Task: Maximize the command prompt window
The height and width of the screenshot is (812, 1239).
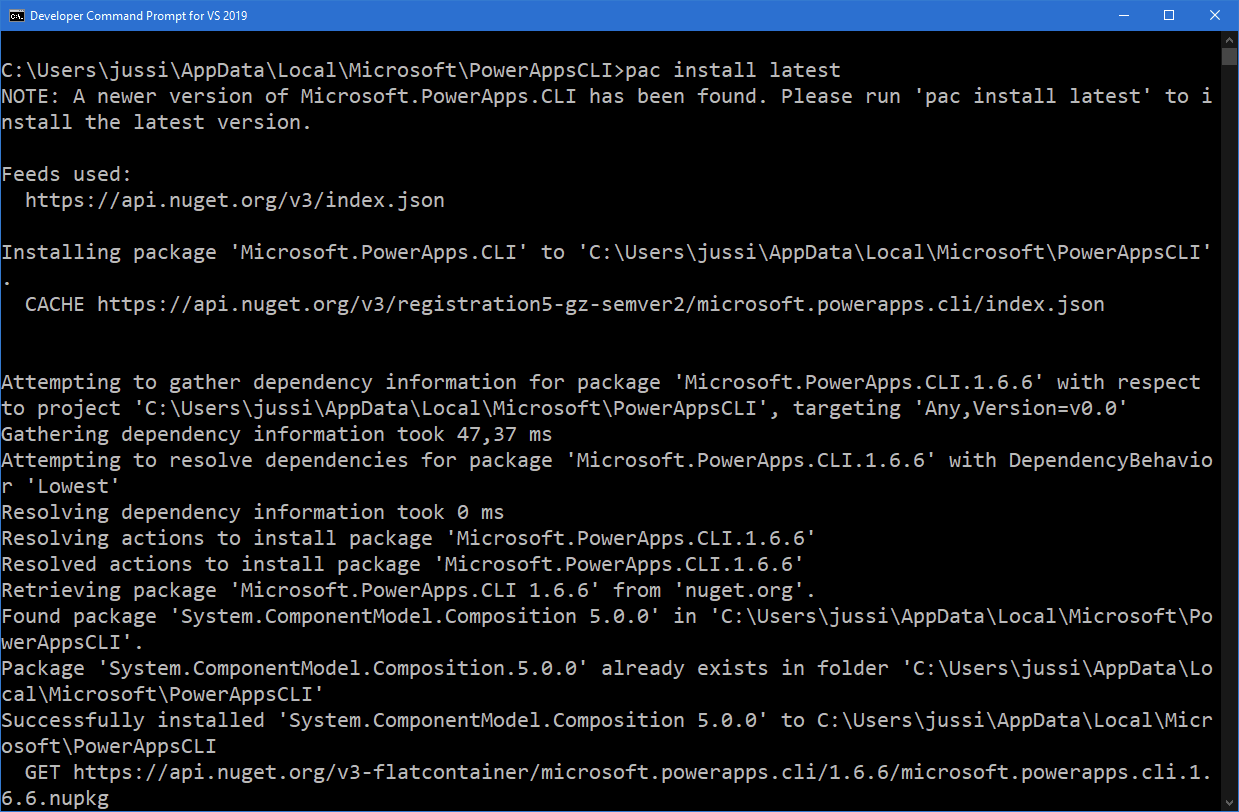Action: pyautogui.click(x=1170, y=15)
